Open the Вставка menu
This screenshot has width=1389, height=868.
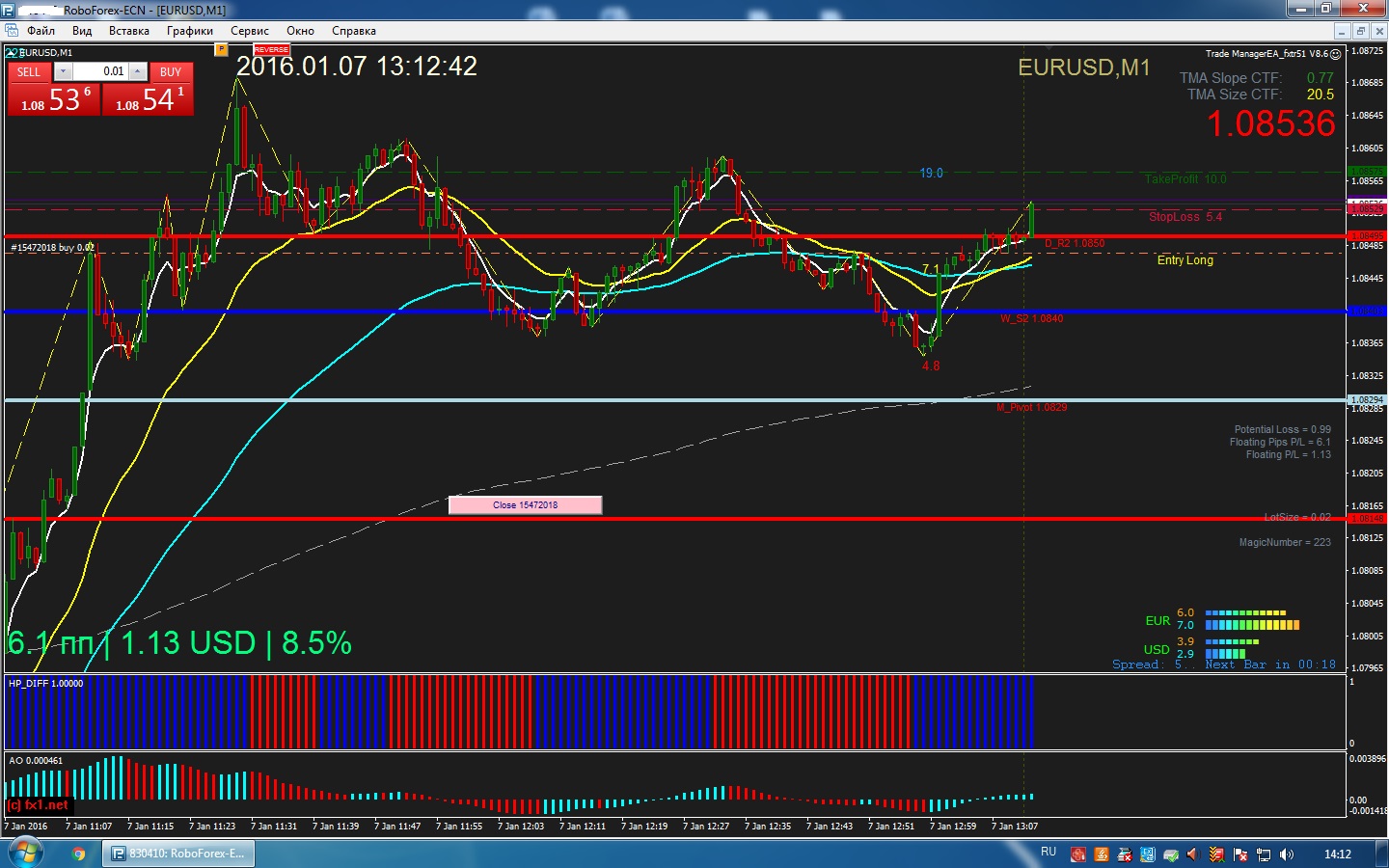click(129, 31)
